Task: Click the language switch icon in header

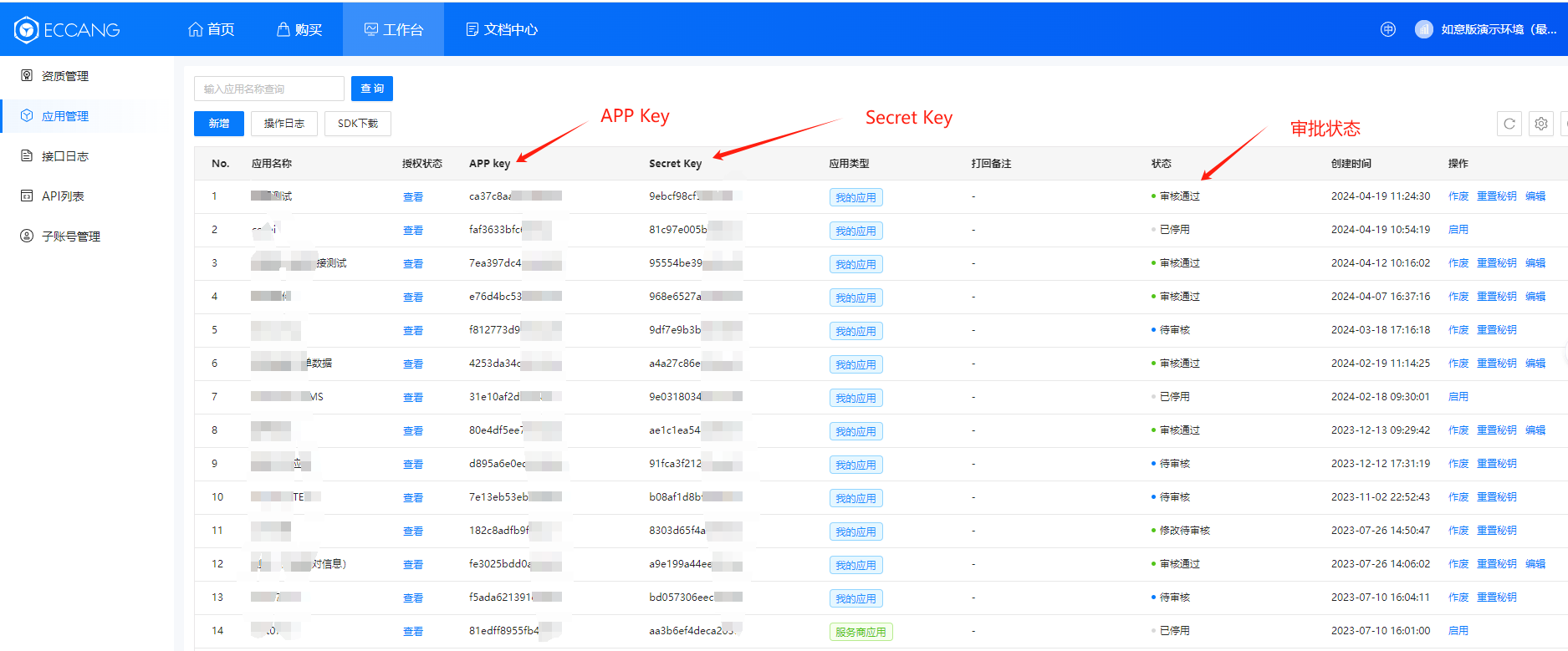Action: [x=1388, y=29]
